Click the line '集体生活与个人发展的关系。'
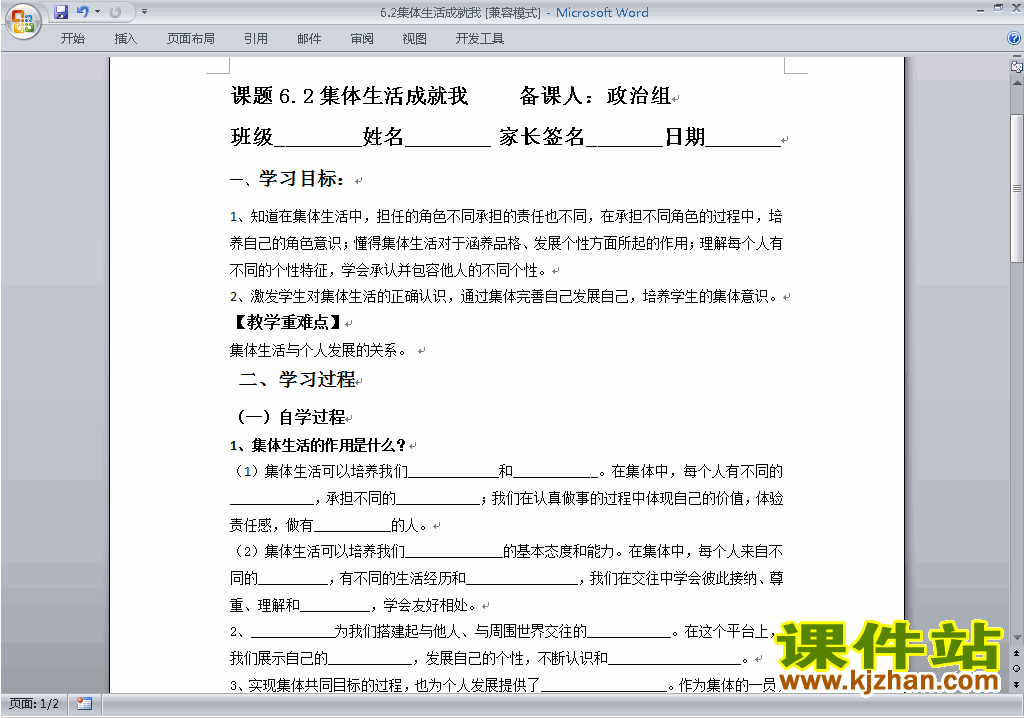The height and width of the screenshot is (718, 1024). 319,350
